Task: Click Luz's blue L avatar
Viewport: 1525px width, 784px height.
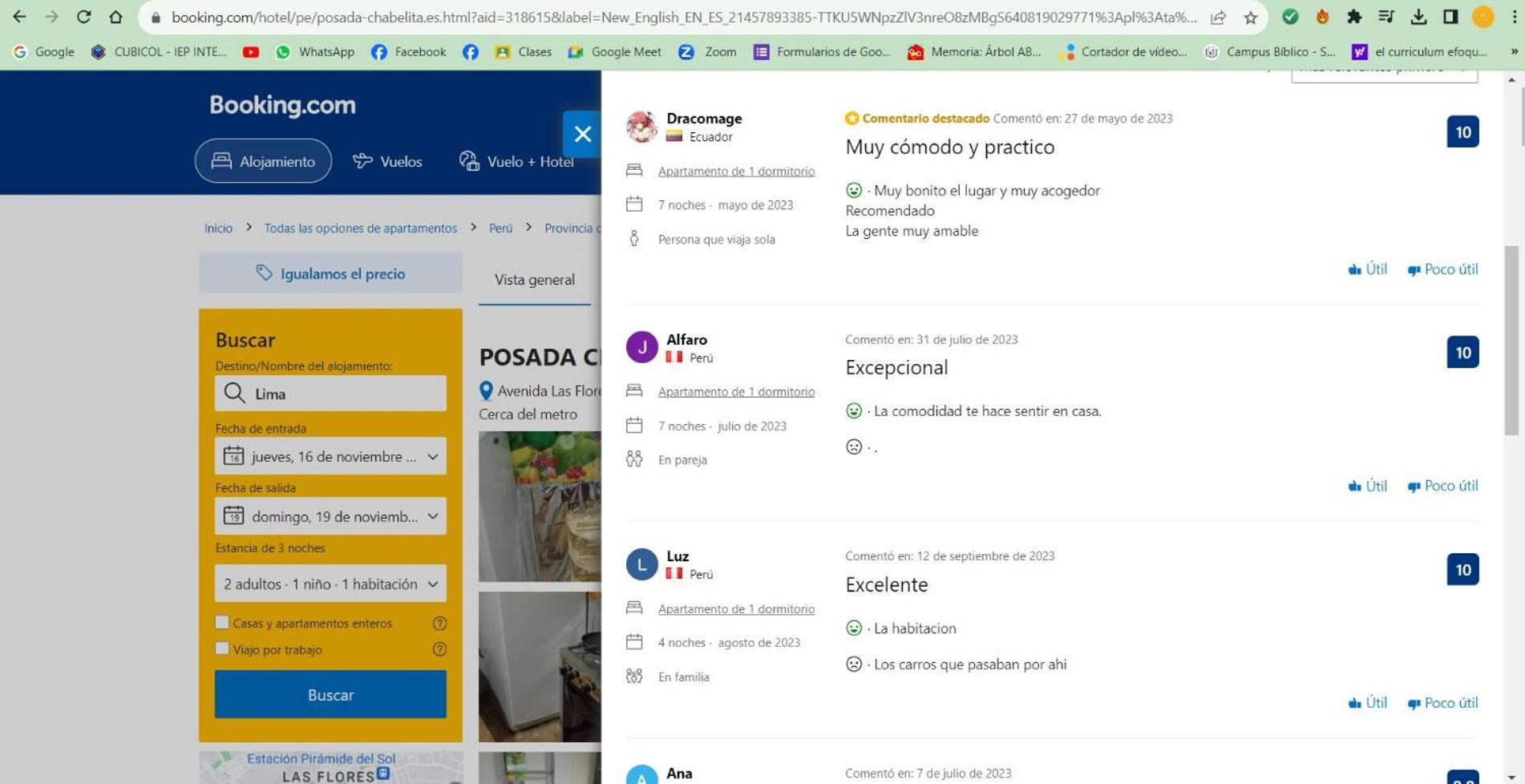Action: click(x=641, y=564)
